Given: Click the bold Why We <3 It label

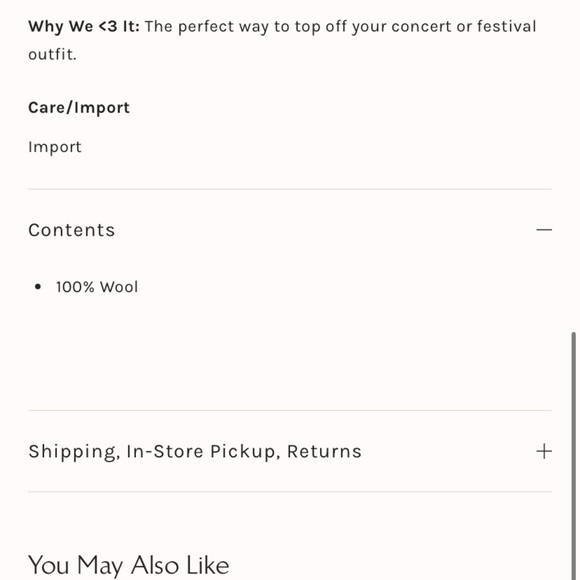Looking at the screenshot, I should pos(84,26).
